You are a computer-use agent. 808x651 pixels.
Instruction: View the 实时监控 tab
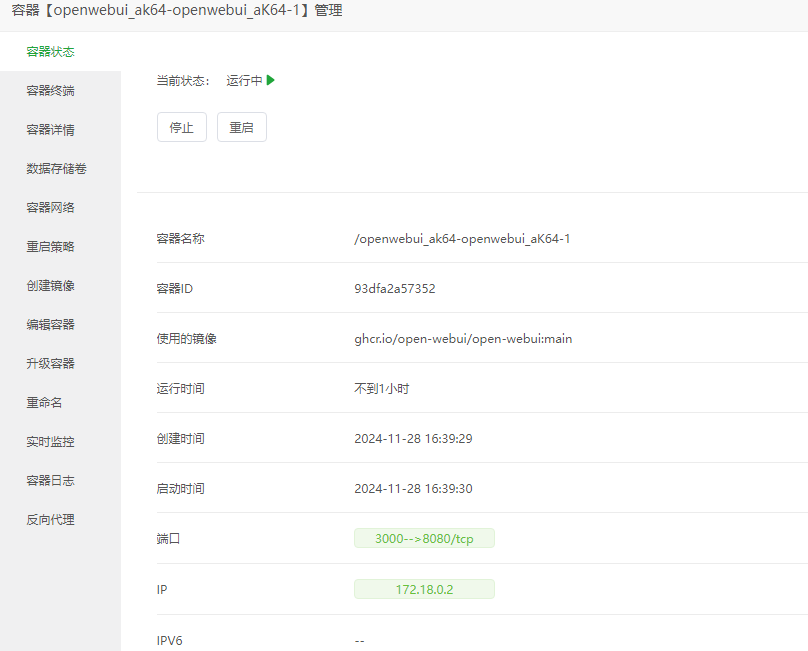point(50,442)
